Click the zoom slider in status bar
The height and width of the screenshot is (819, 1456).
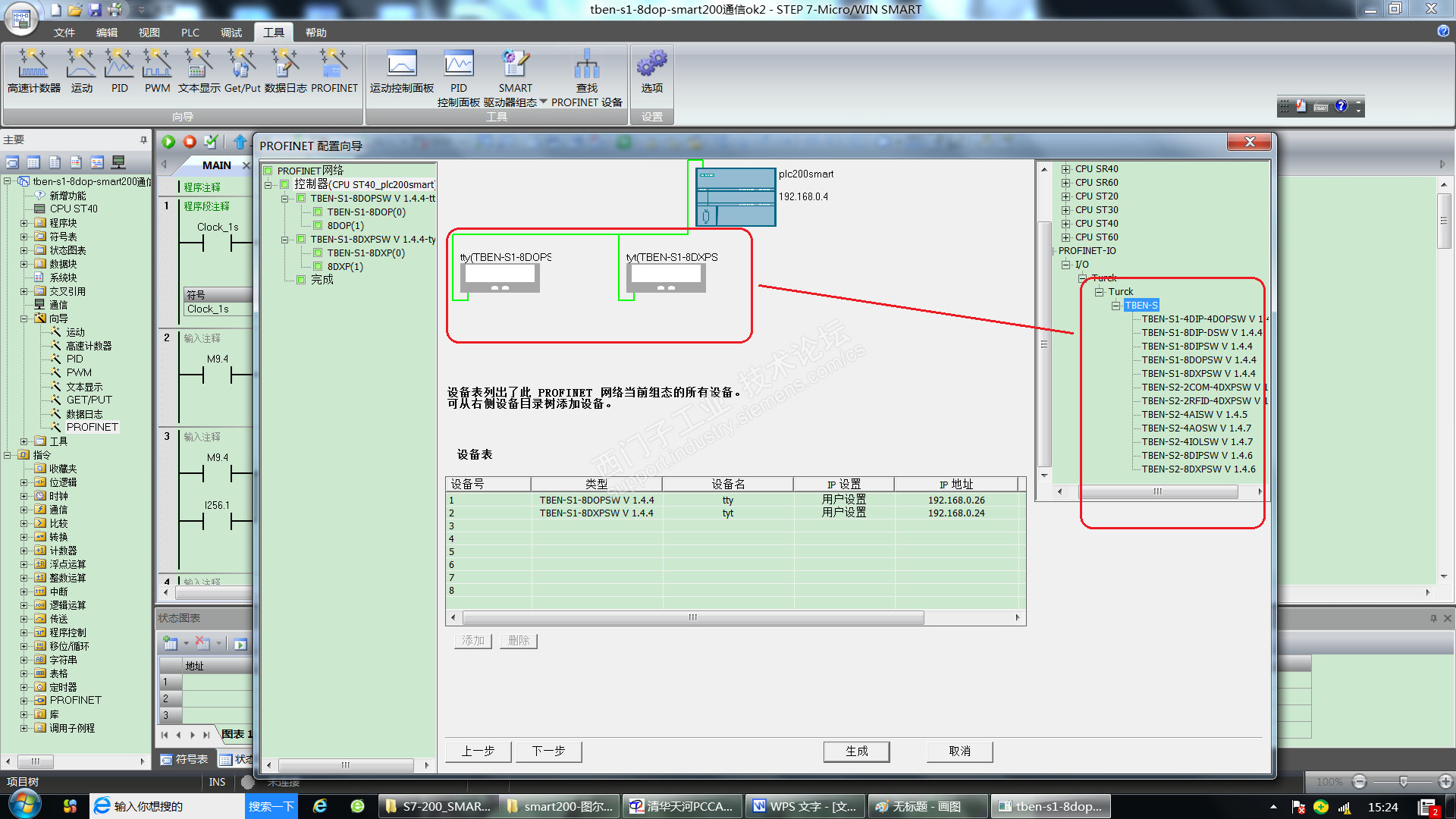tap(1403, 782)
